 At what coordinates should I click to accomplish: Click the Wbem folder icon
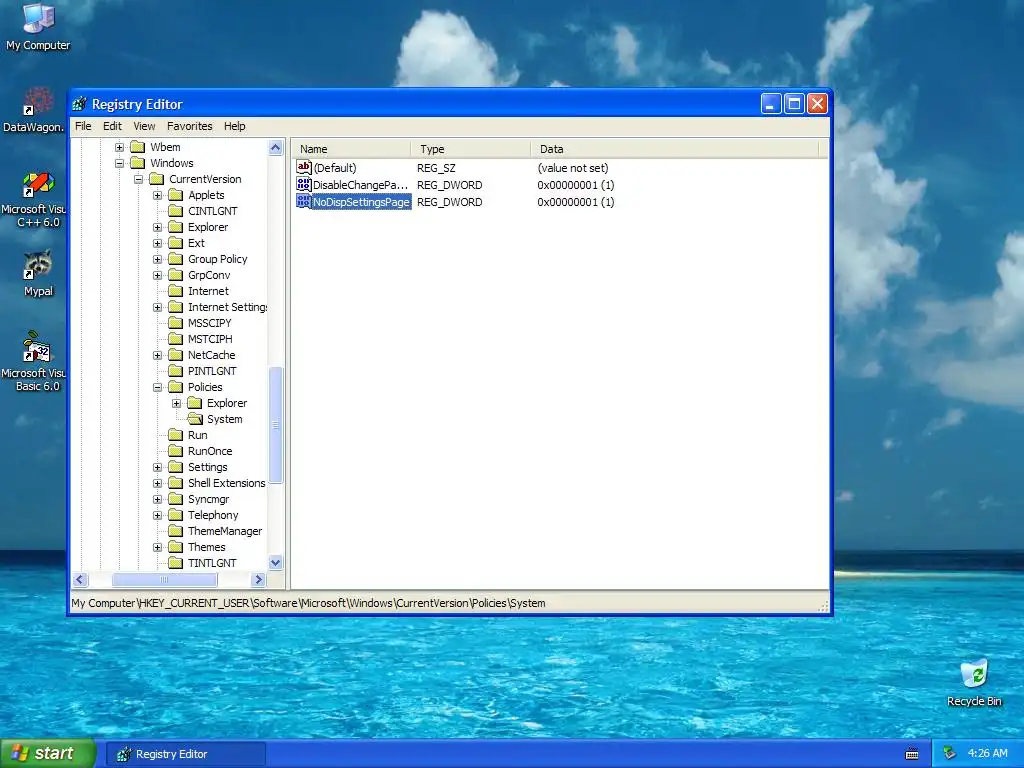(x=137, y=146)
